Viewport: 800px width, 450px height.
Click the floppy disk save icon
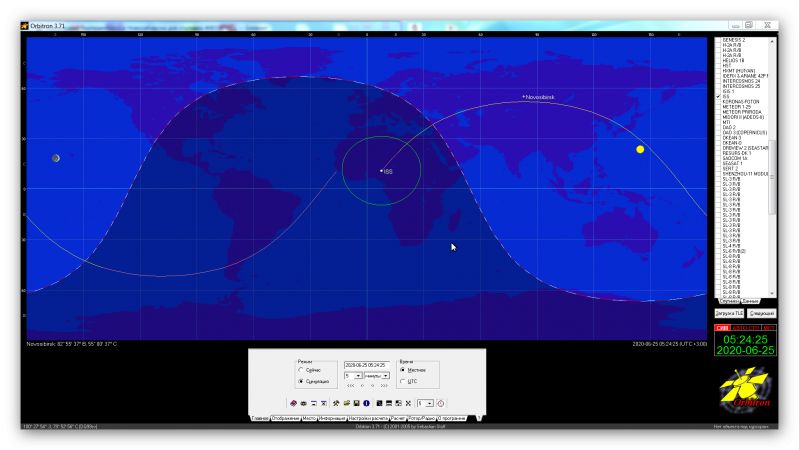[x=357, y=403]
